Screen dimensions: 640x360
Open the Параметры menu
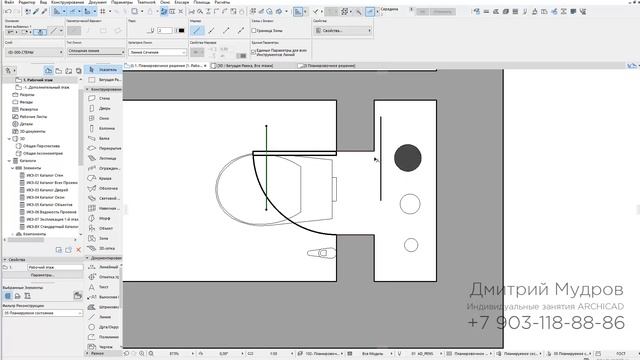click(x=122, y=2)
